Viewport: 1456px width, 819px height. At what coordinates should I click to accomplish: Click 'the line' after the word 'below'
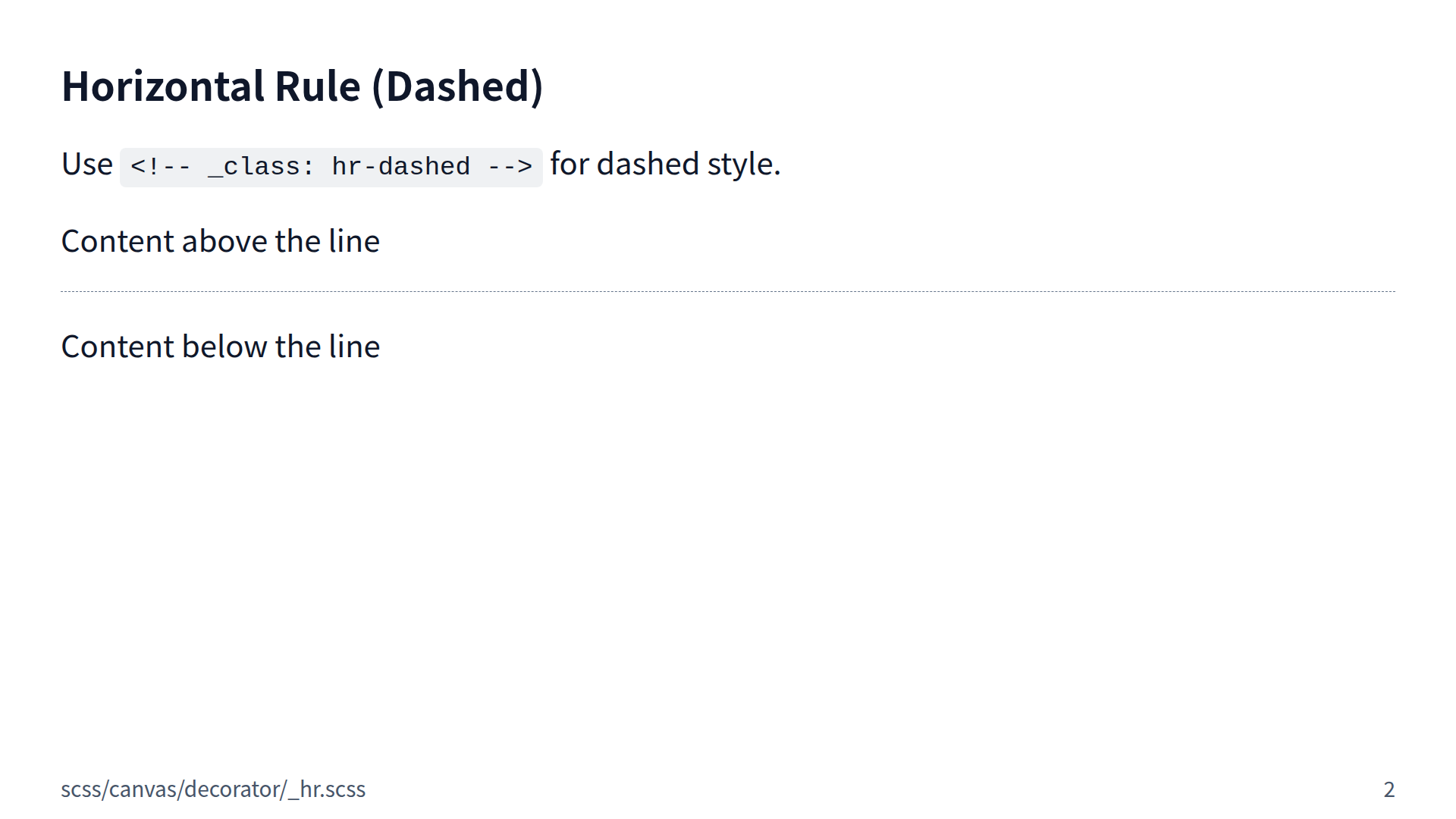327,347
